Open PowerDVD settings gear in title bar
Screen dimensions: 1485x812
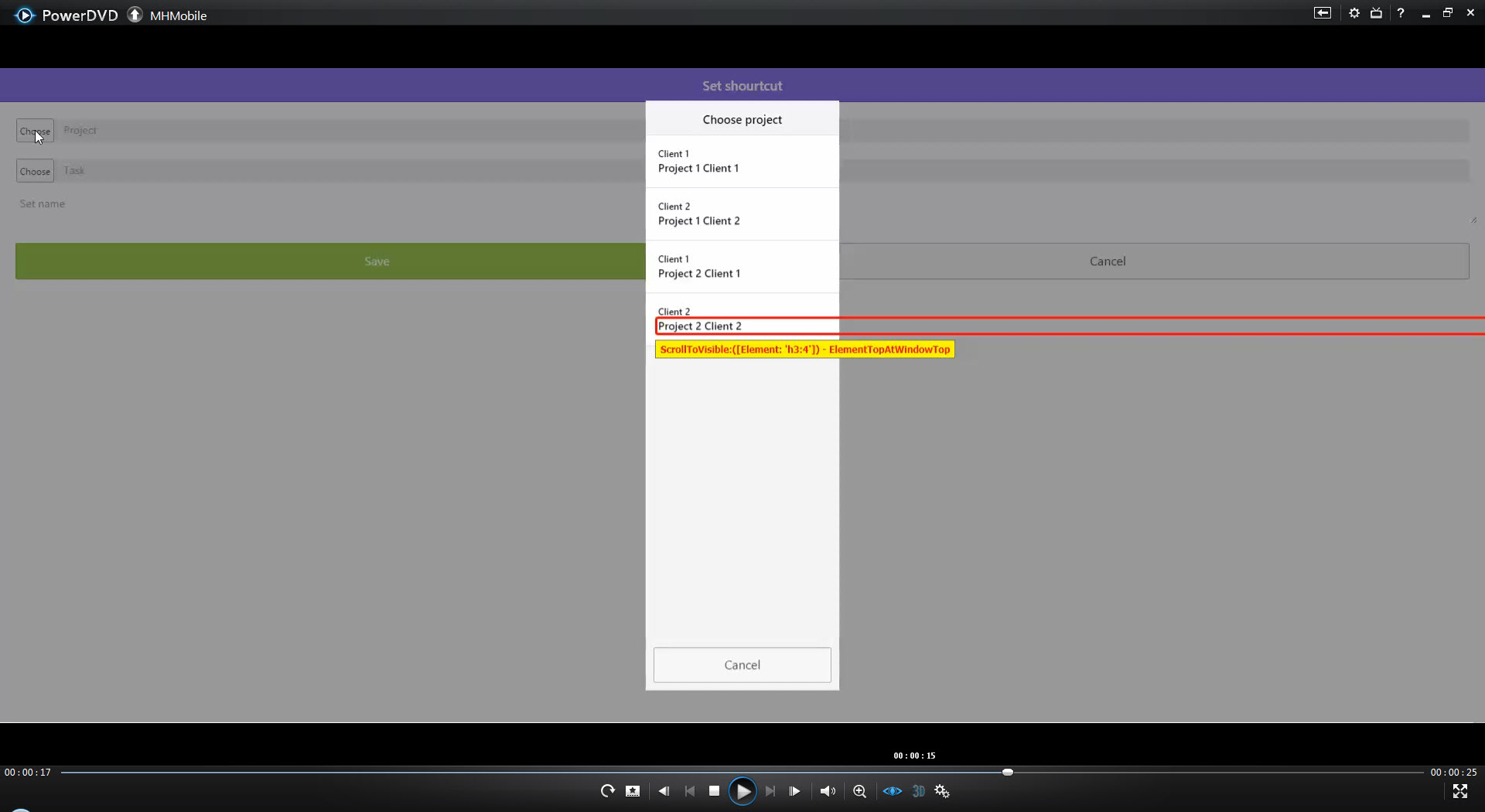1354,13
